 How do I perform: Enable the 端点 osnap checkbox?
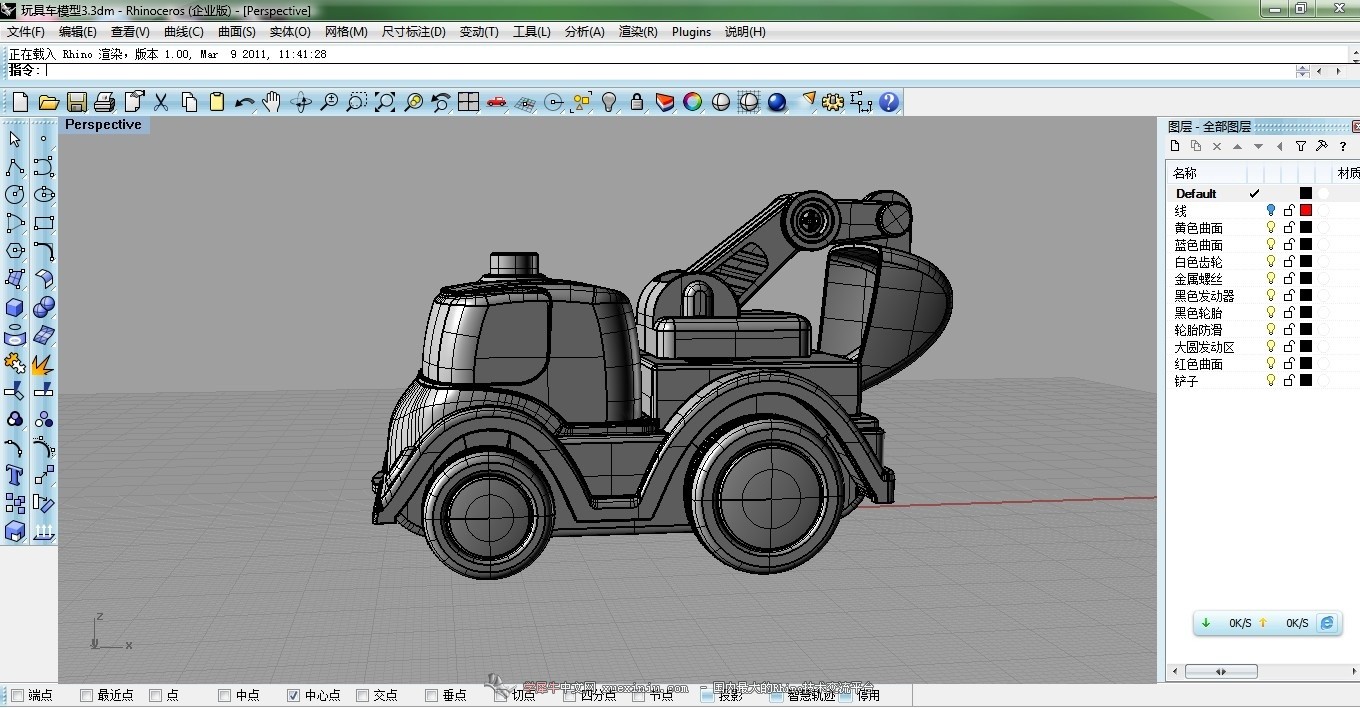click(x=16, y=695)
